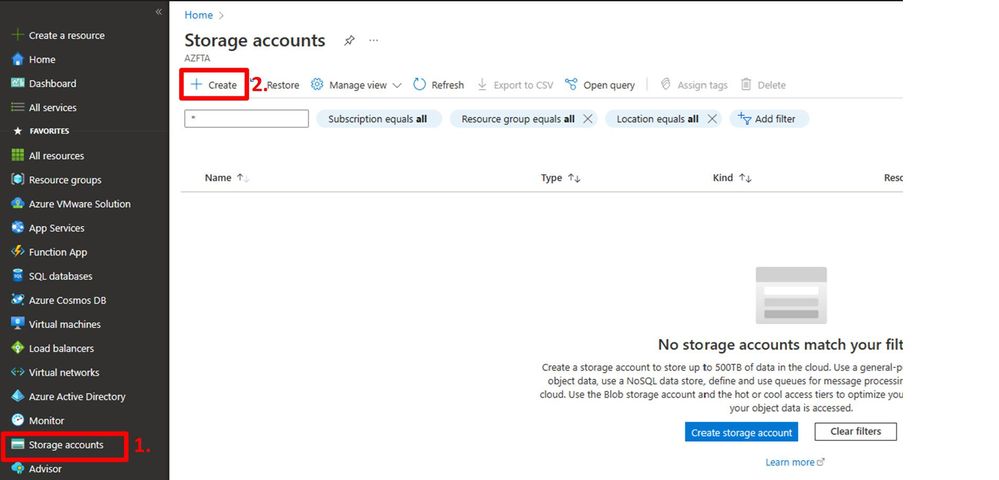Viewport: 999px width, 480px height.
Task: Open Location equals all filter
Action: (x=657, y=119)
